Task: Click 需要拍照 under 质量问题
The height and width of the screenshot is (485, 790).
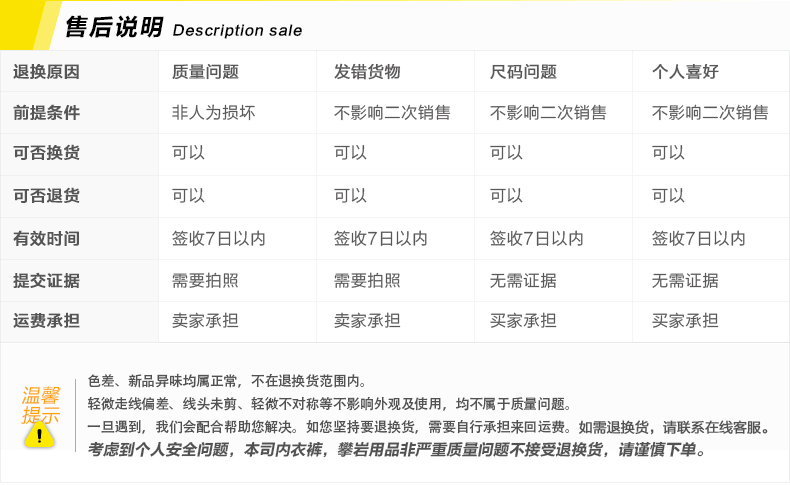Action: 205,281
